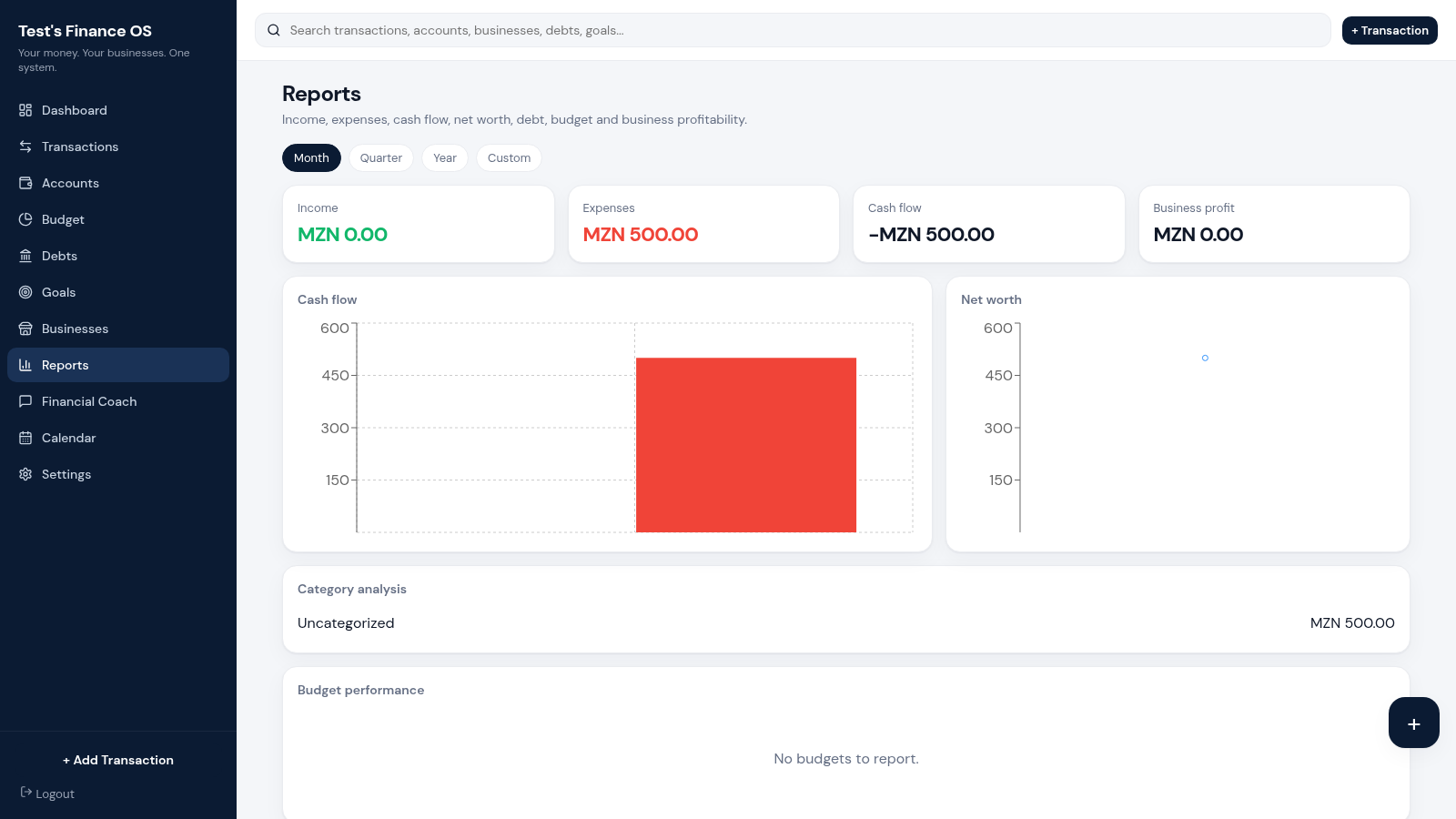Viewport: 1456px width, 819px height.
Task: Click the MZN 500.00 category amount
Action: click(x=1352, y=623)
